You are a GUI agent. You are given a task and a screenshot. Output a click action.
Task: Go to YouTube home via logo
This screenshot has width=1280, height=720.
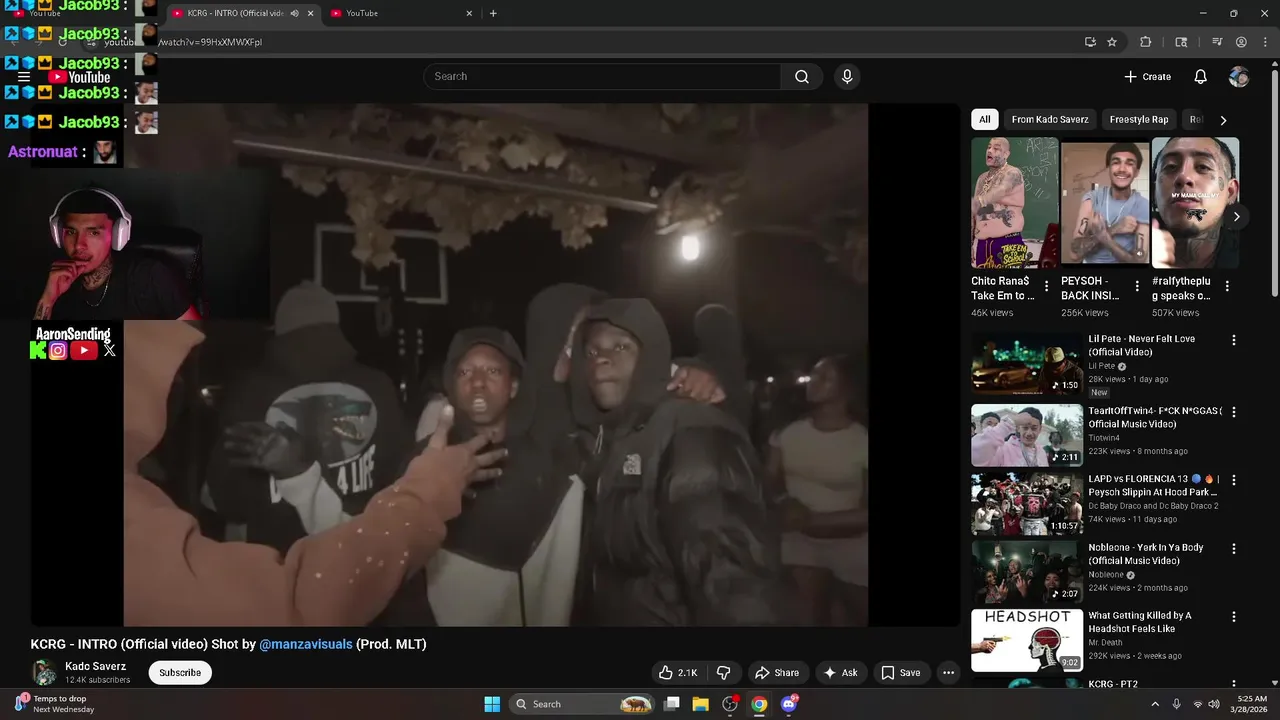pos(80,77)
